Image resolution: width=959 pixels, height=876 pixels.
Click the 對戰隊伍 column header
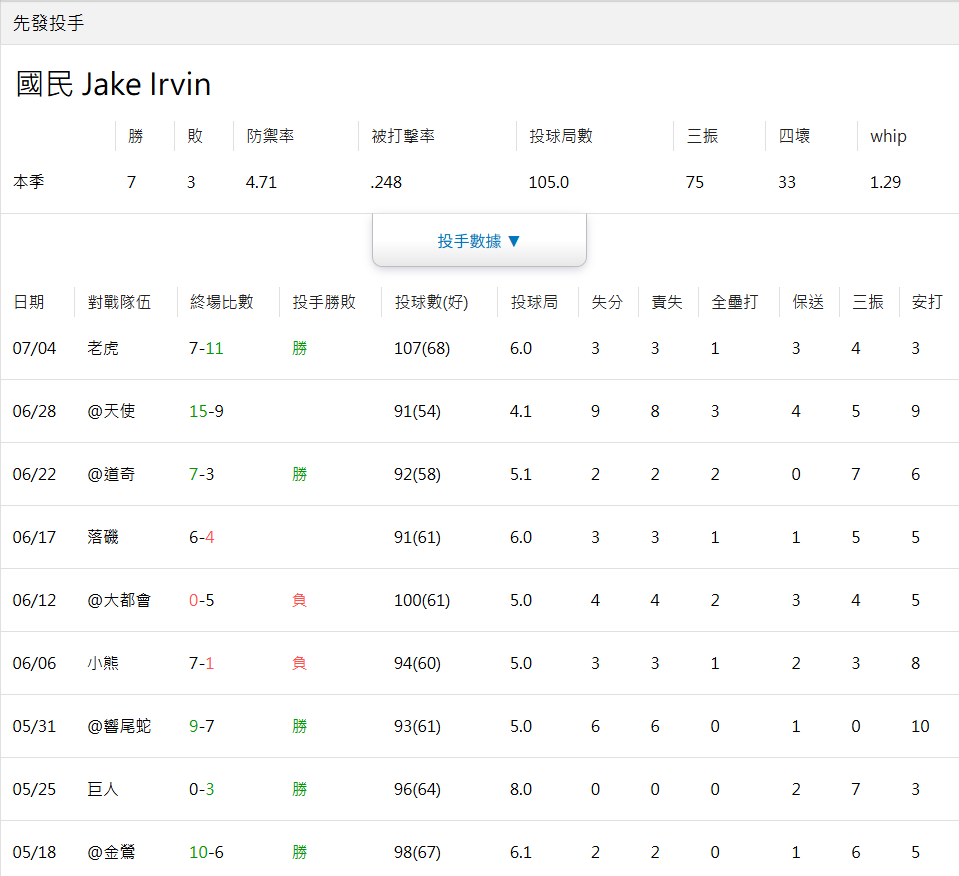(119, 302)
